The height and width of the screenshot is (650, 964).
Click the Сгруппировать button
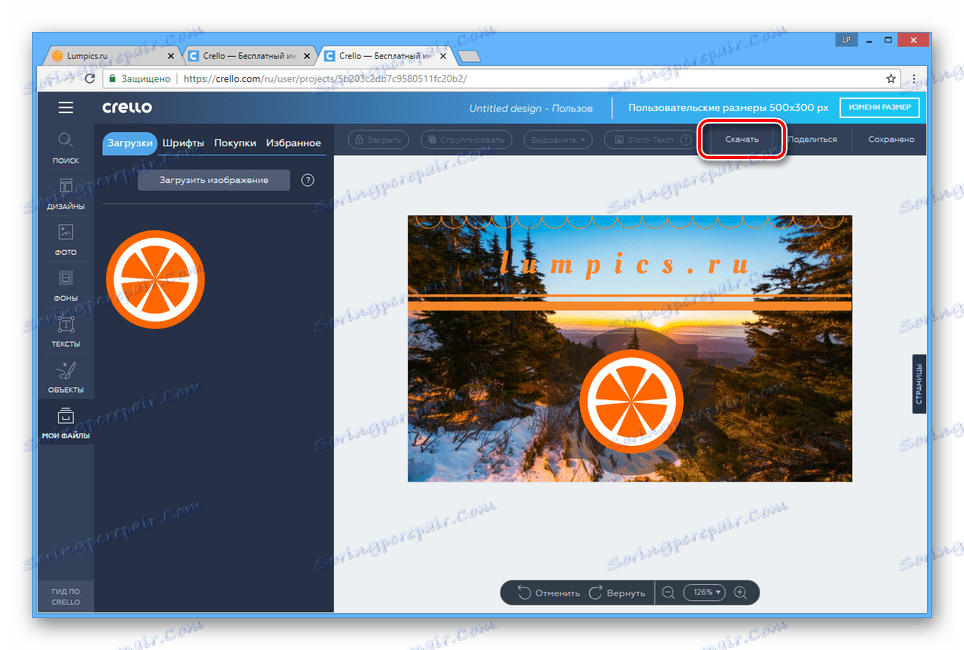coord(467,140)
